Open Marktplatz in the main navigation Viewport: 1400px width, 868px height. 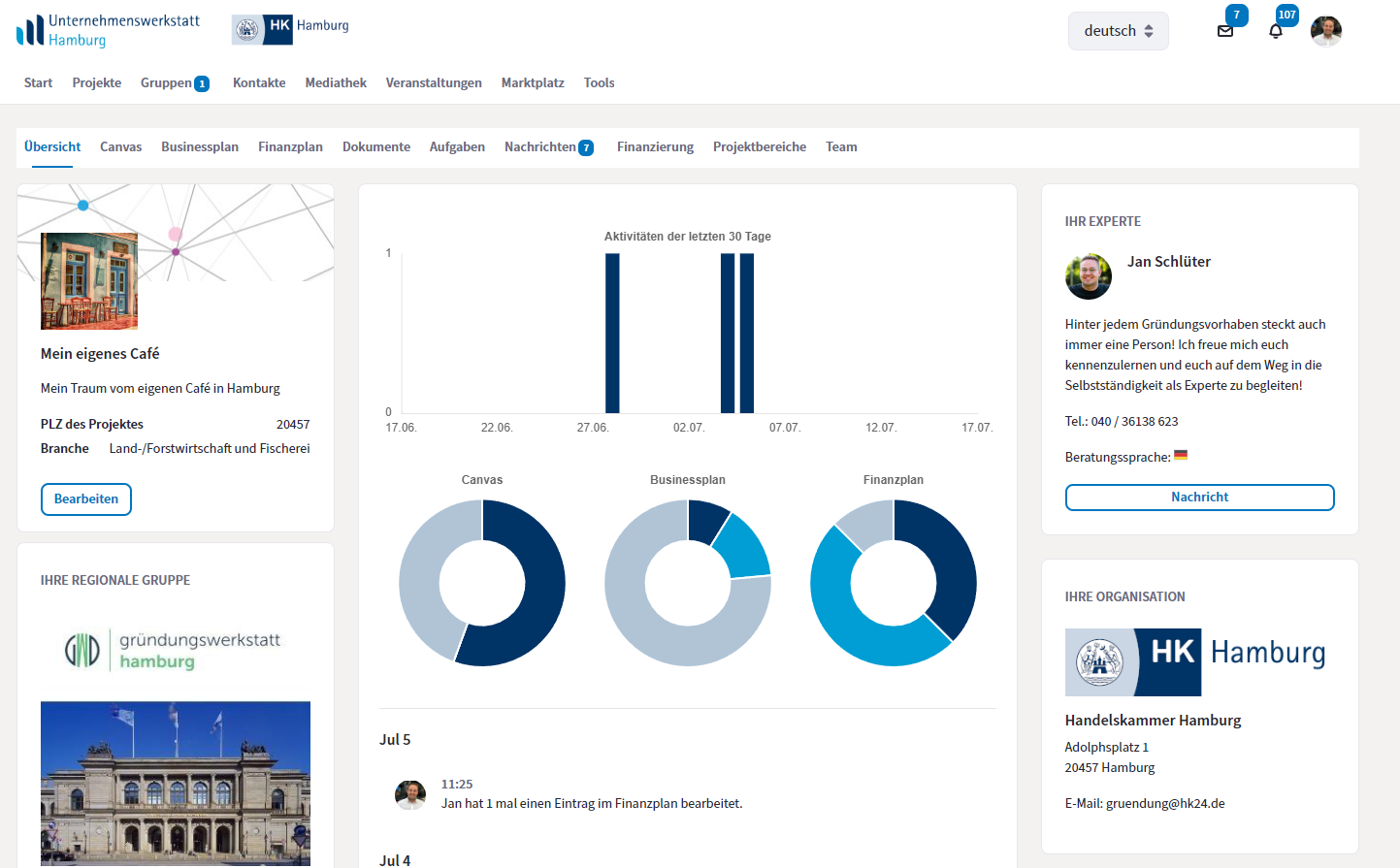(x=533, y=82)
